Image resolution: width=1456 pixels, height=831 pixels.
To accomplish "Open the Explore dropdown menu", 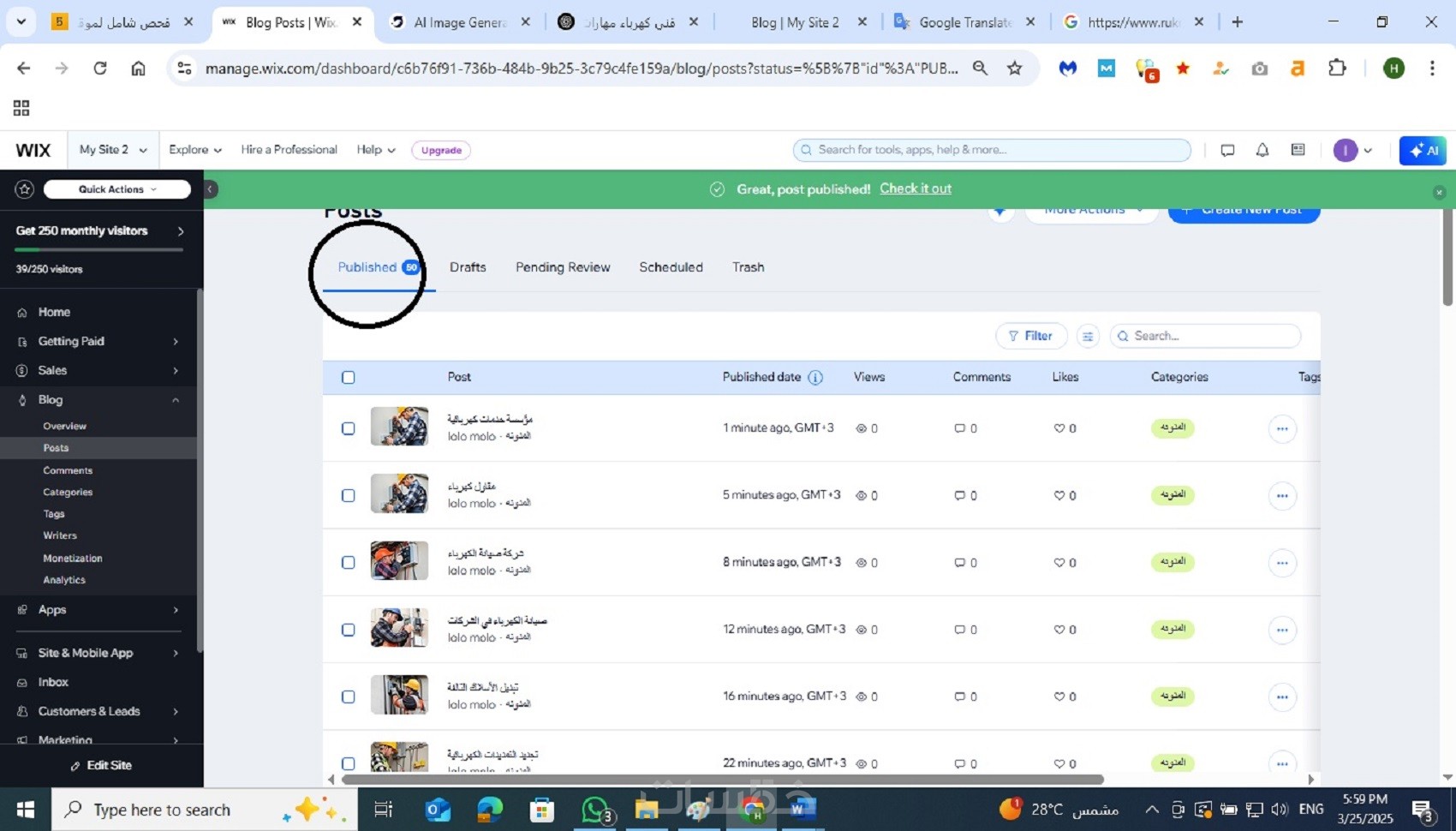I will 195,150.
